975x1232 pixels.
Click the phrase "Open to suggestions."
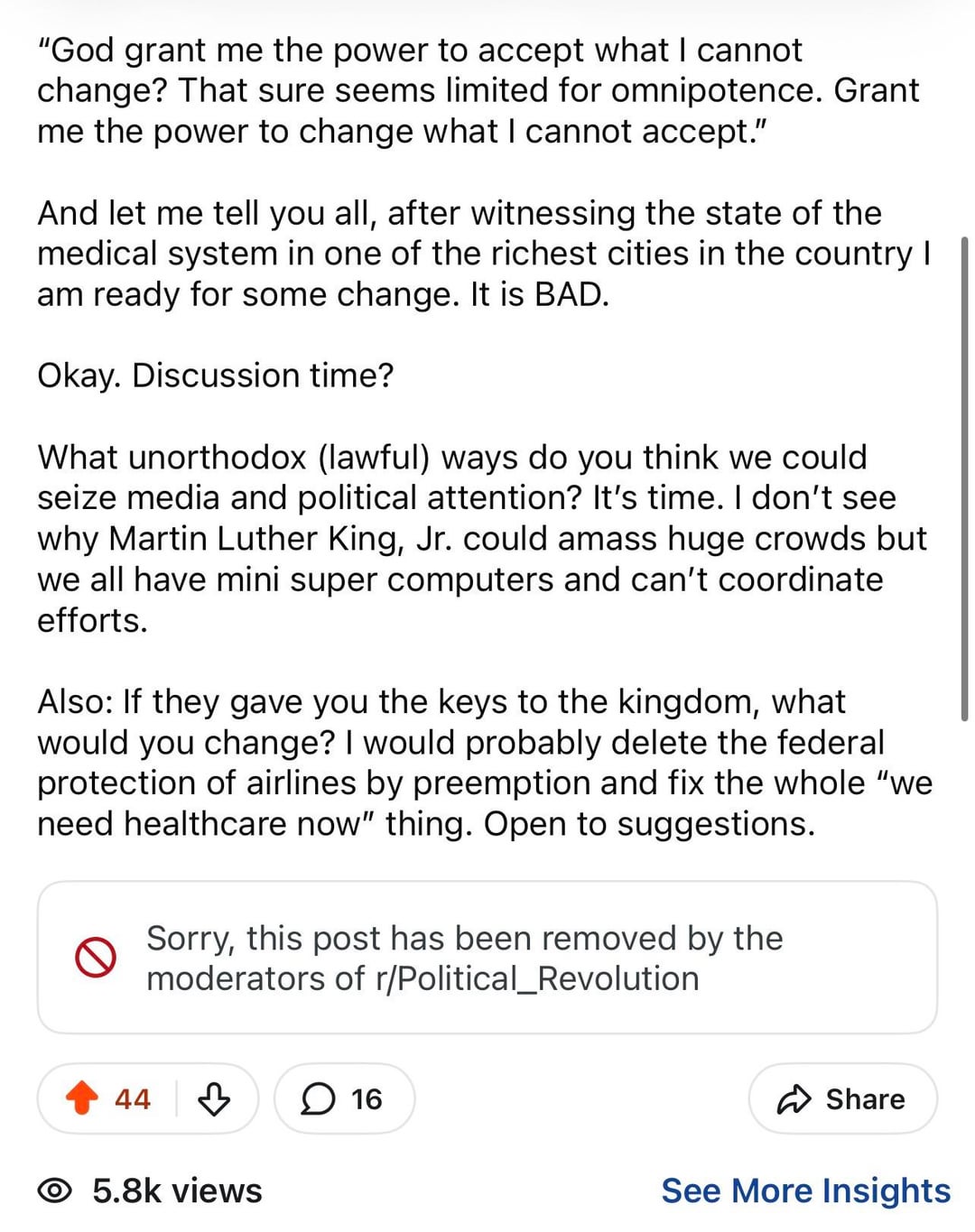[649, 824]
